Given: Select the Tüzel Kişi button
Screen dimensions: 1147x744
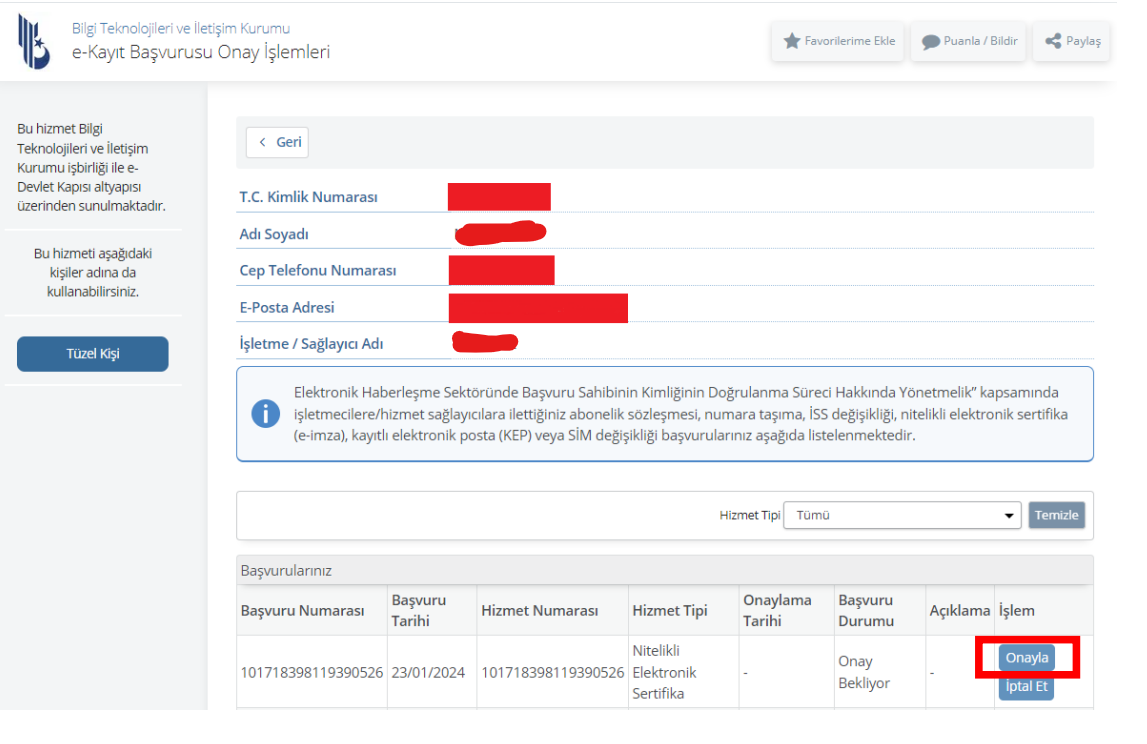Looking at the screenshot, I should tap(93, 354).
